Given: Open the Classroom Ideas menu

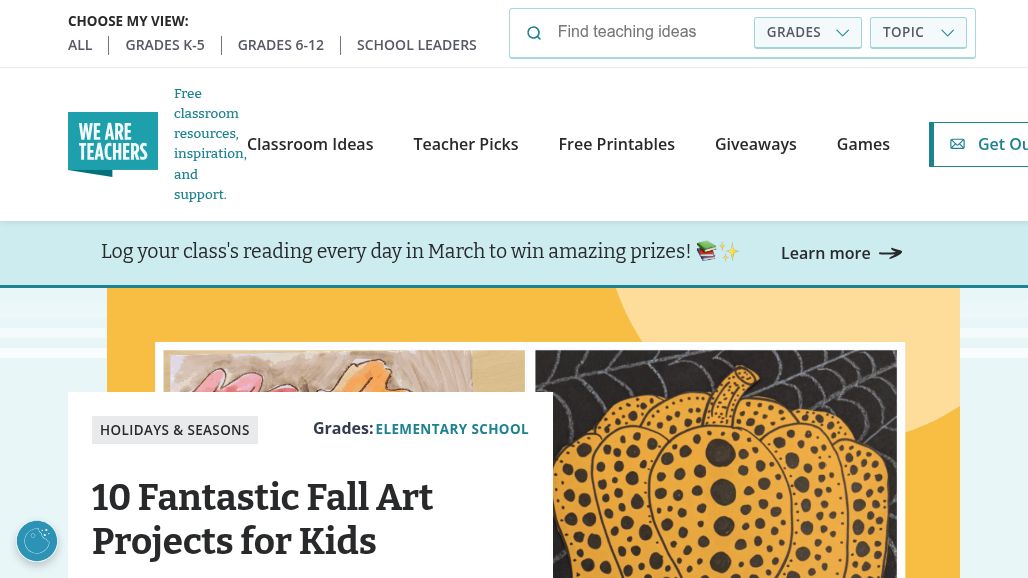Looking at the screenshot, I should click(x=310, y=144).
